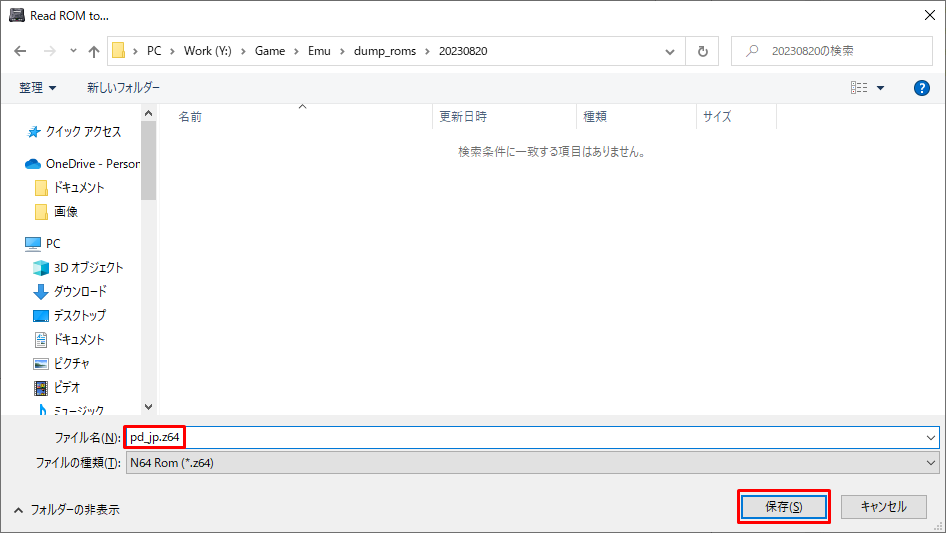
Task: Expand the address bar path history dropdown
Action: [x=669, y=51]
